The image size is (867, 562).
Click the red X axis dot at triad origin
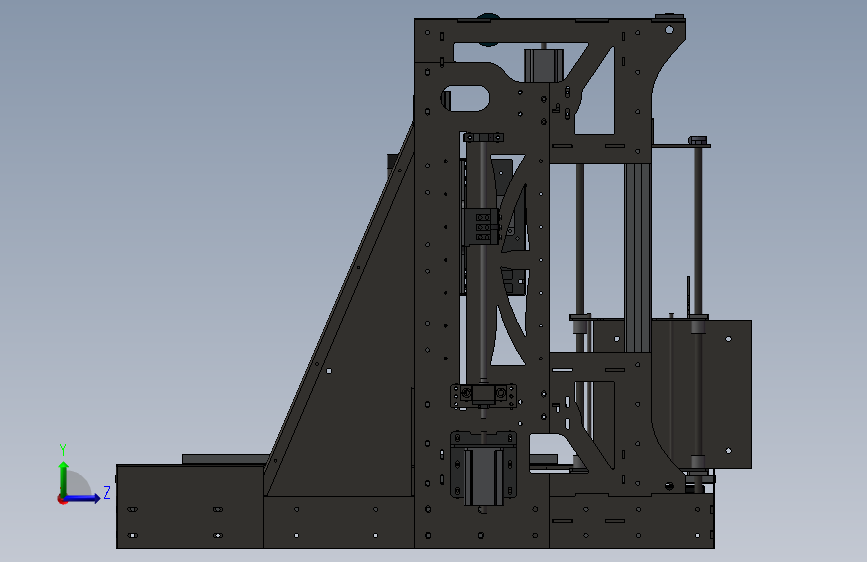[62, 499]
